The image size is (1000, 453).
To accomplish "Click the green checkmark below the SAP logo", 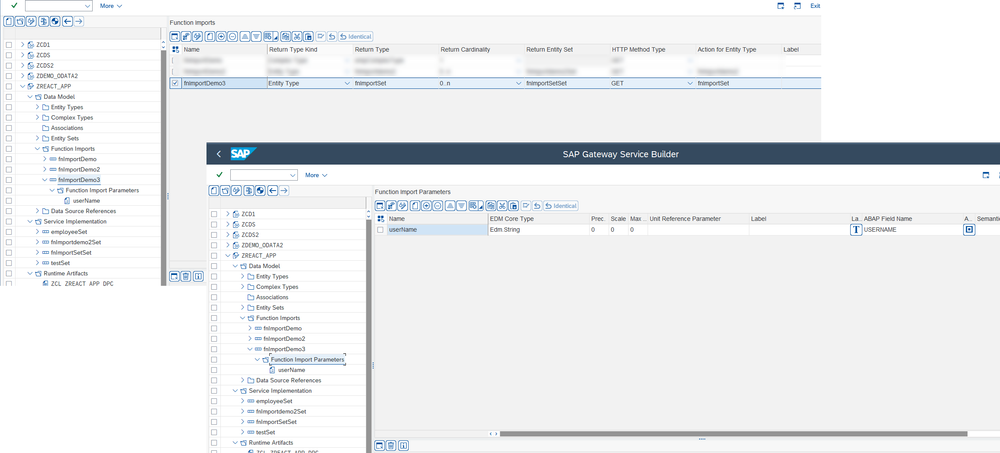I will [219, 174].
